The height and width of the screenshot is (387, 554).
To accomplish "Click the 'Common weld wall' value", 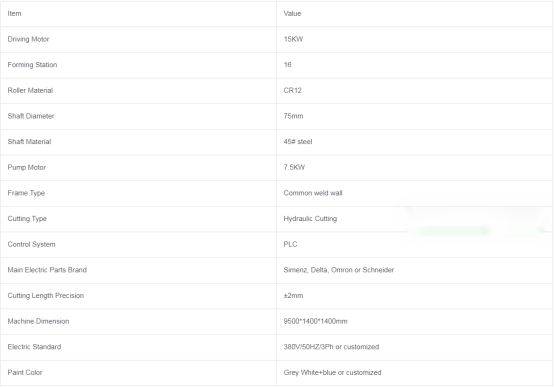I will (313, 193).
